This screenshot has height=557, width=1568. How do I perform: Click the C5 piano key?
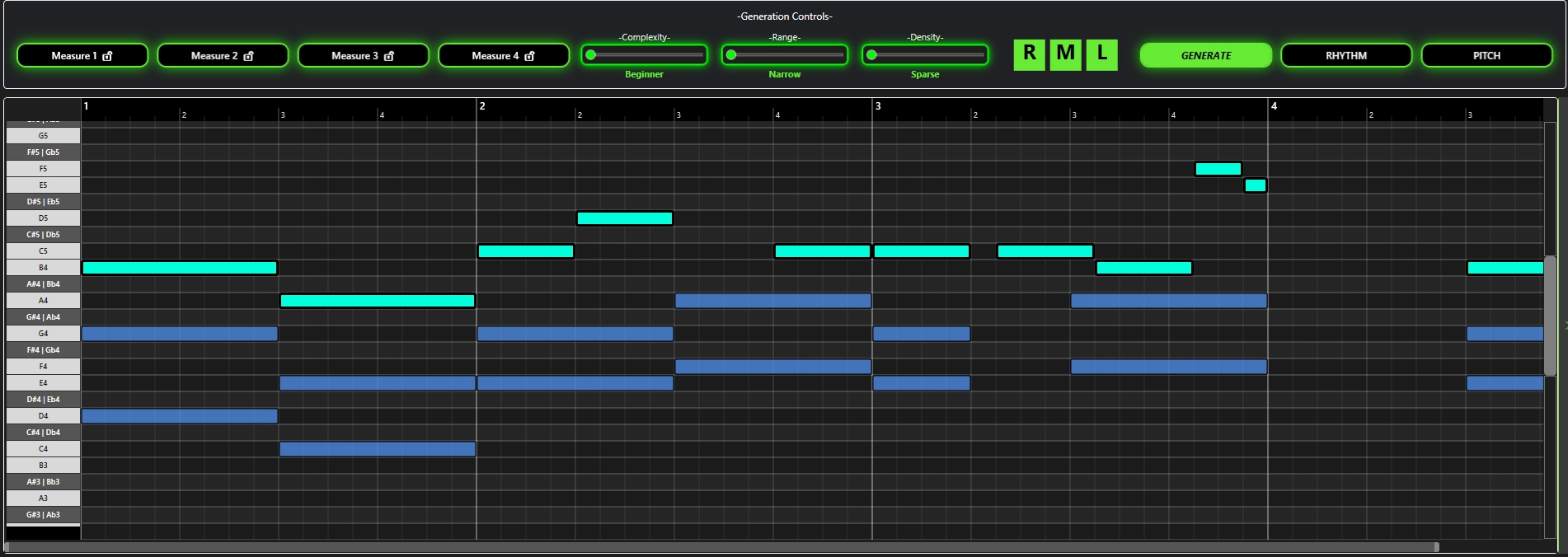[x=43, y=250]
